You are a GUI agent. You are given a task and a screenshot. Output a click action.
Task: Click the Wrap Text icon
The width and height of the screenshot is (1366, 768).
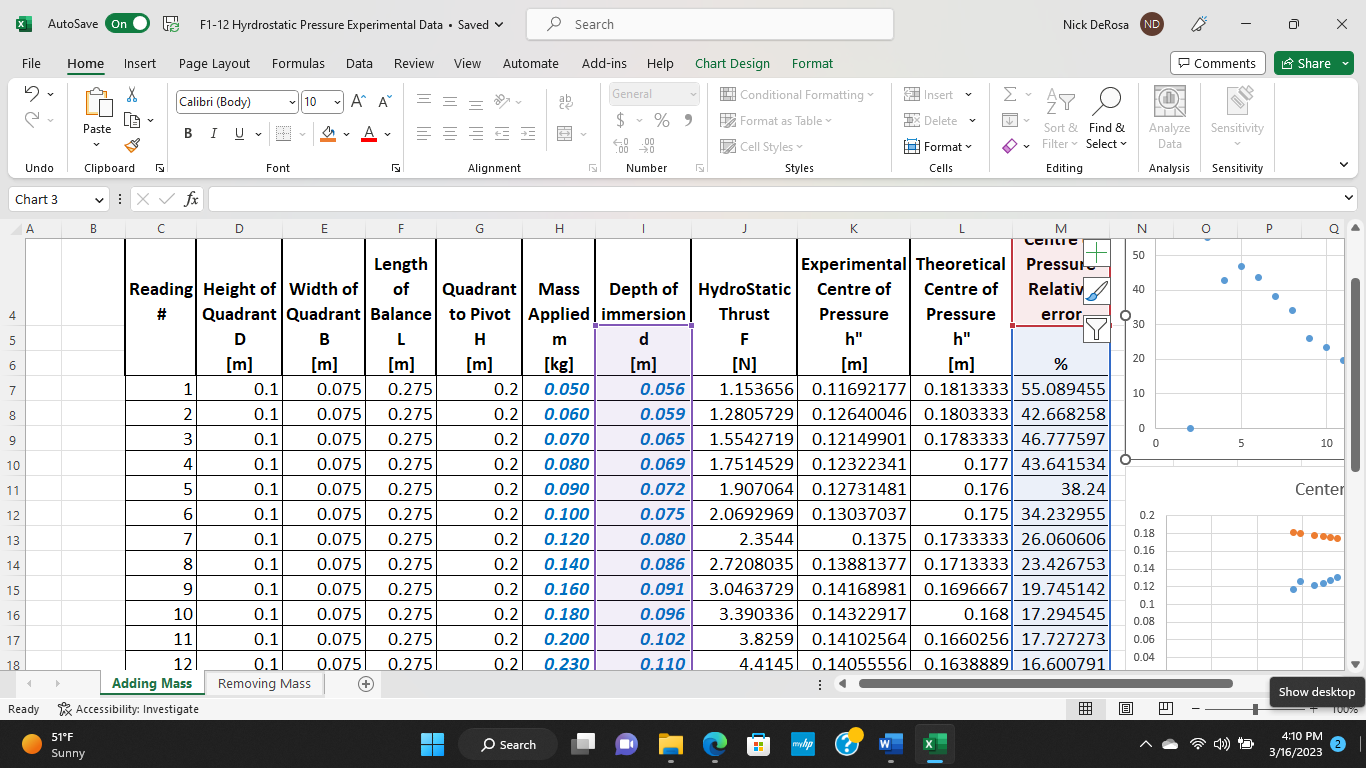(x=566, y=102)
